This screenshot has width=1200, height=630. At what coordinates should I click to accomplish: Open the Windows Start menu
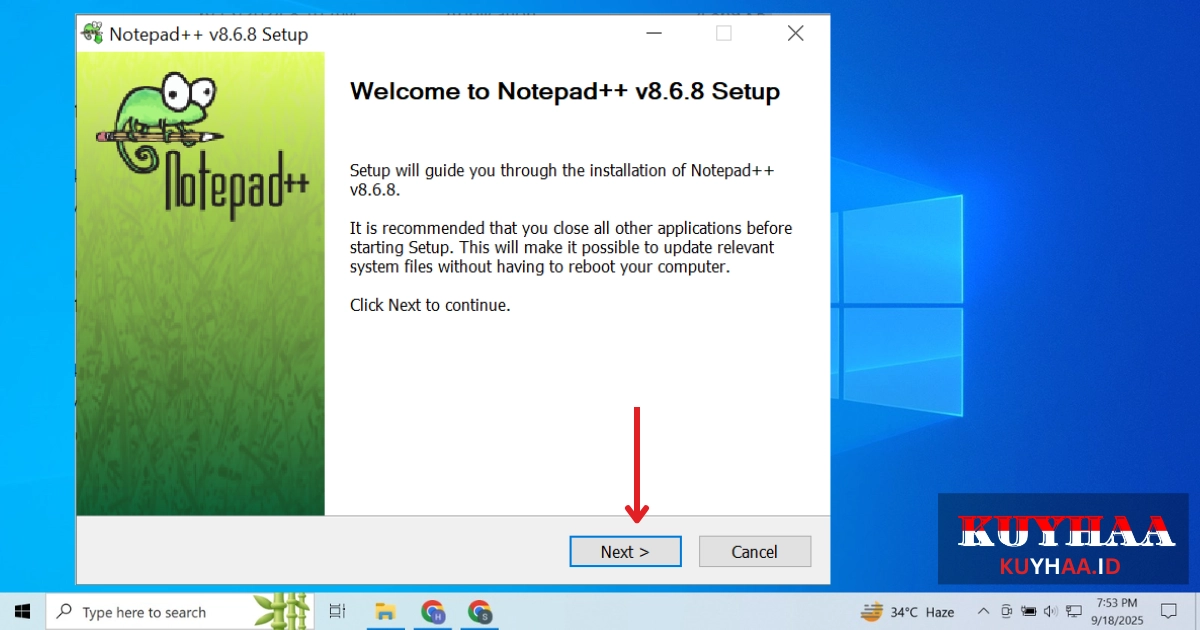pos(22,611)
